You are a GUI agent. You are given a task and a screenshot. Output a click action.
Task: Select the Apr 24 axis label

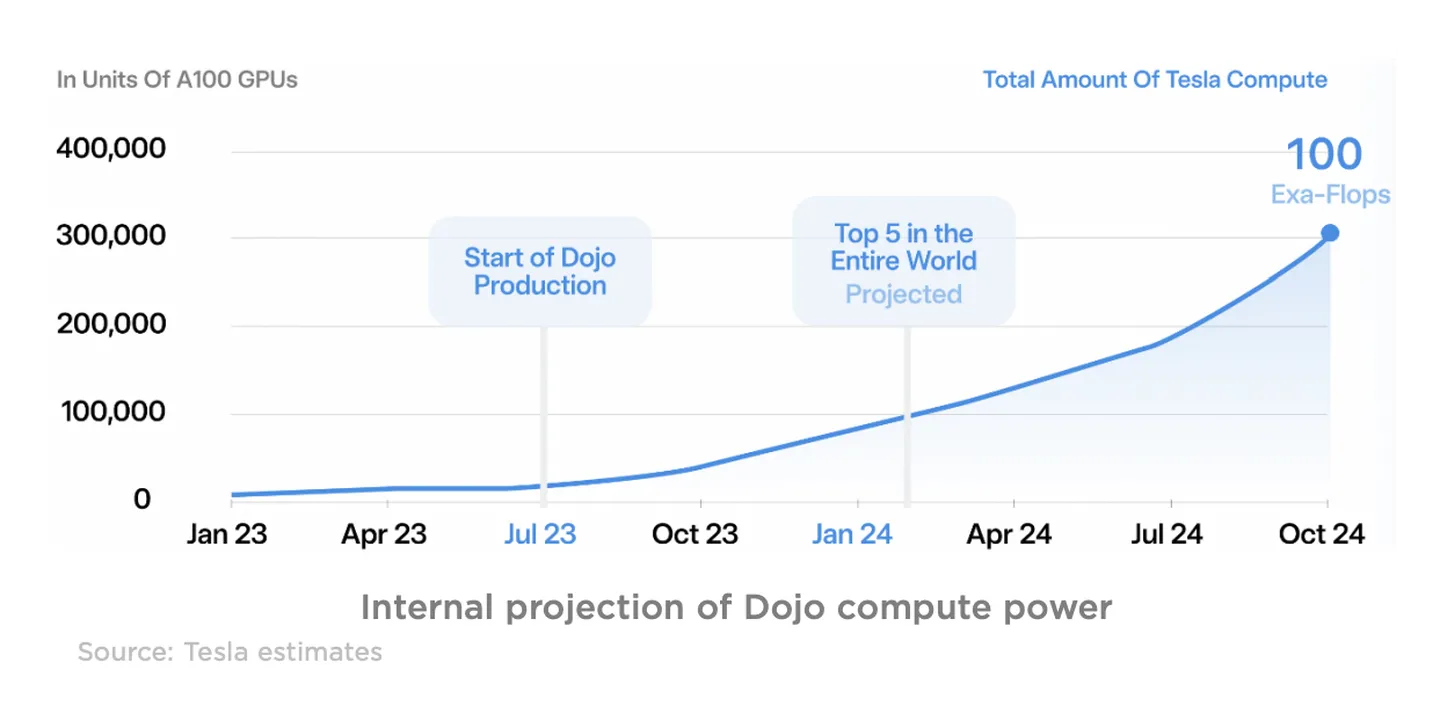coord(1009,534)
